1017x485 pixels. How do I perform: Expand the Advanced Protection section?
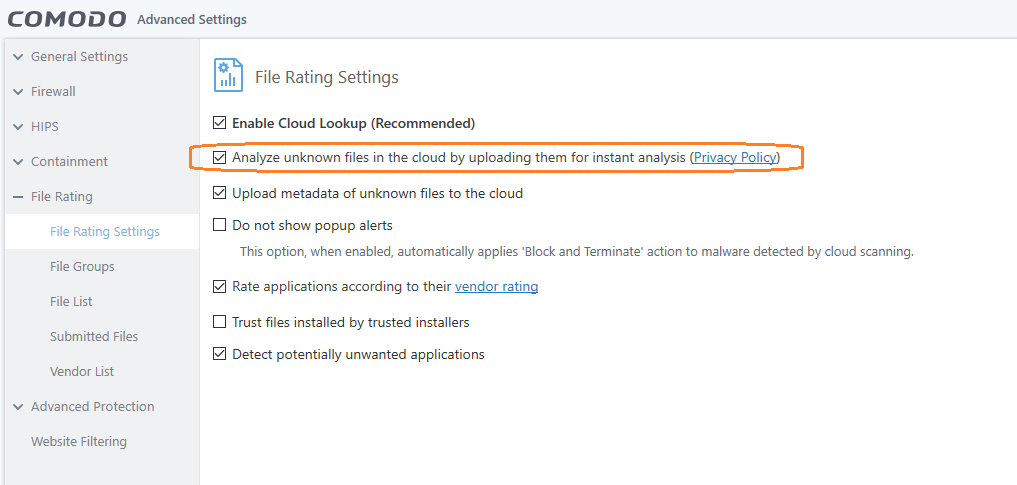click(18, 407)
